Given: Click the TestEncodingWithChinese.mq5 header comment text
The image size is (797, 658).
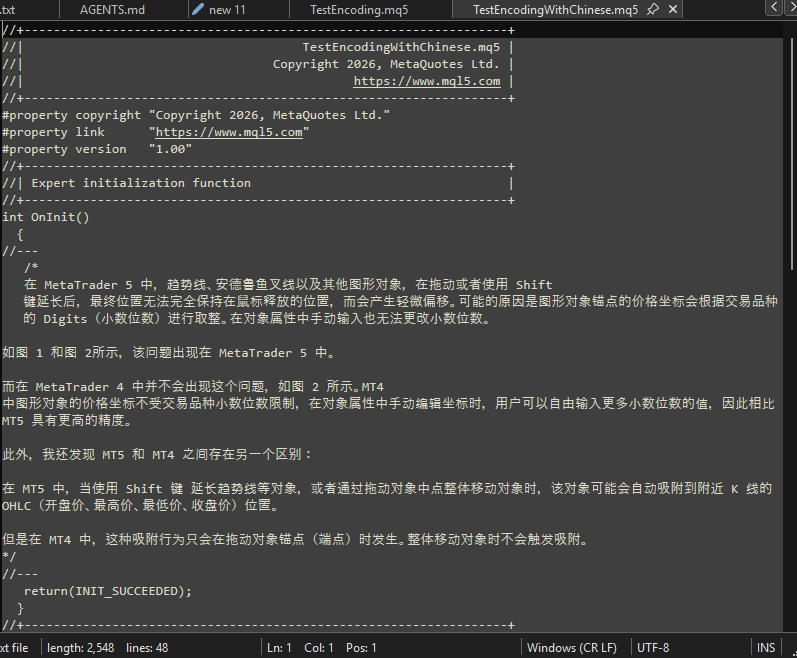Looking at the screenshot, I should (402, 47).
